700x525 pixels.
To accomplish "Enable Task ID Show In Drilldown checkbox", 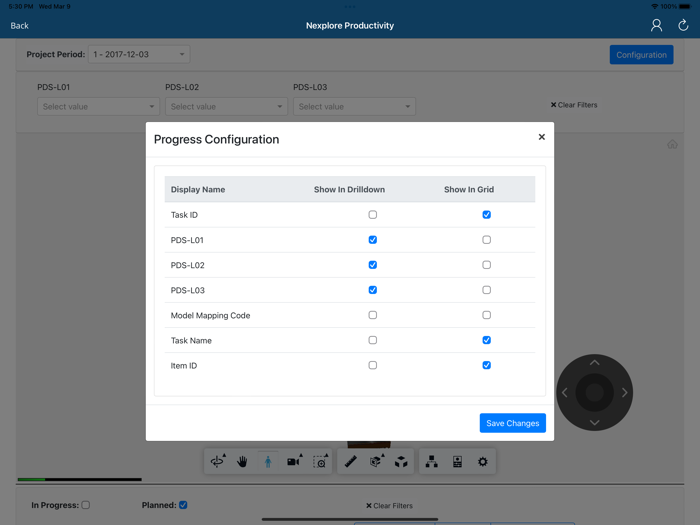I will click(373, 215).
